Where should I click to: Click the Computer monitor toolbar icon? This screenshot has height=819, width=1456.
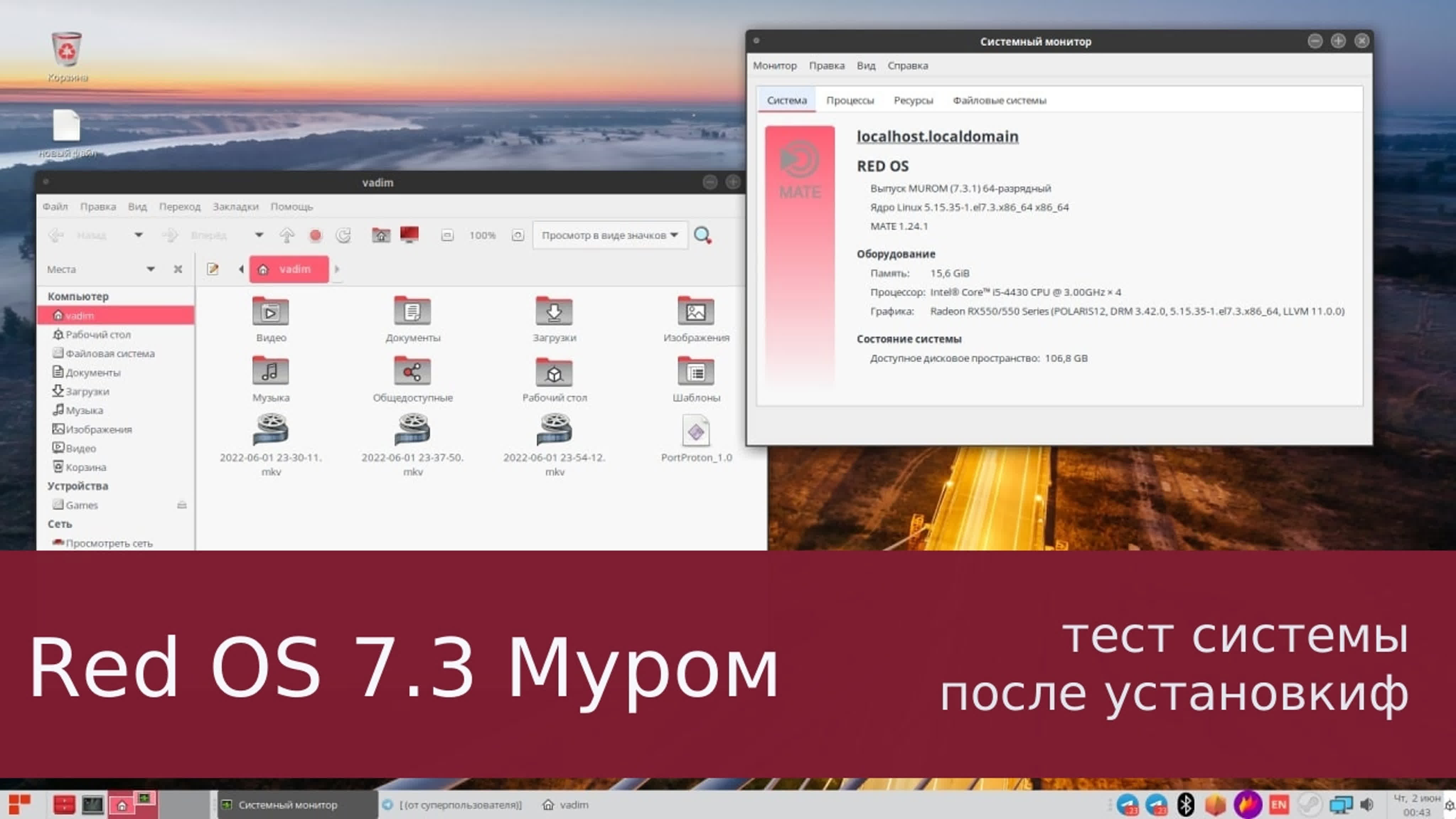(409, 234)
